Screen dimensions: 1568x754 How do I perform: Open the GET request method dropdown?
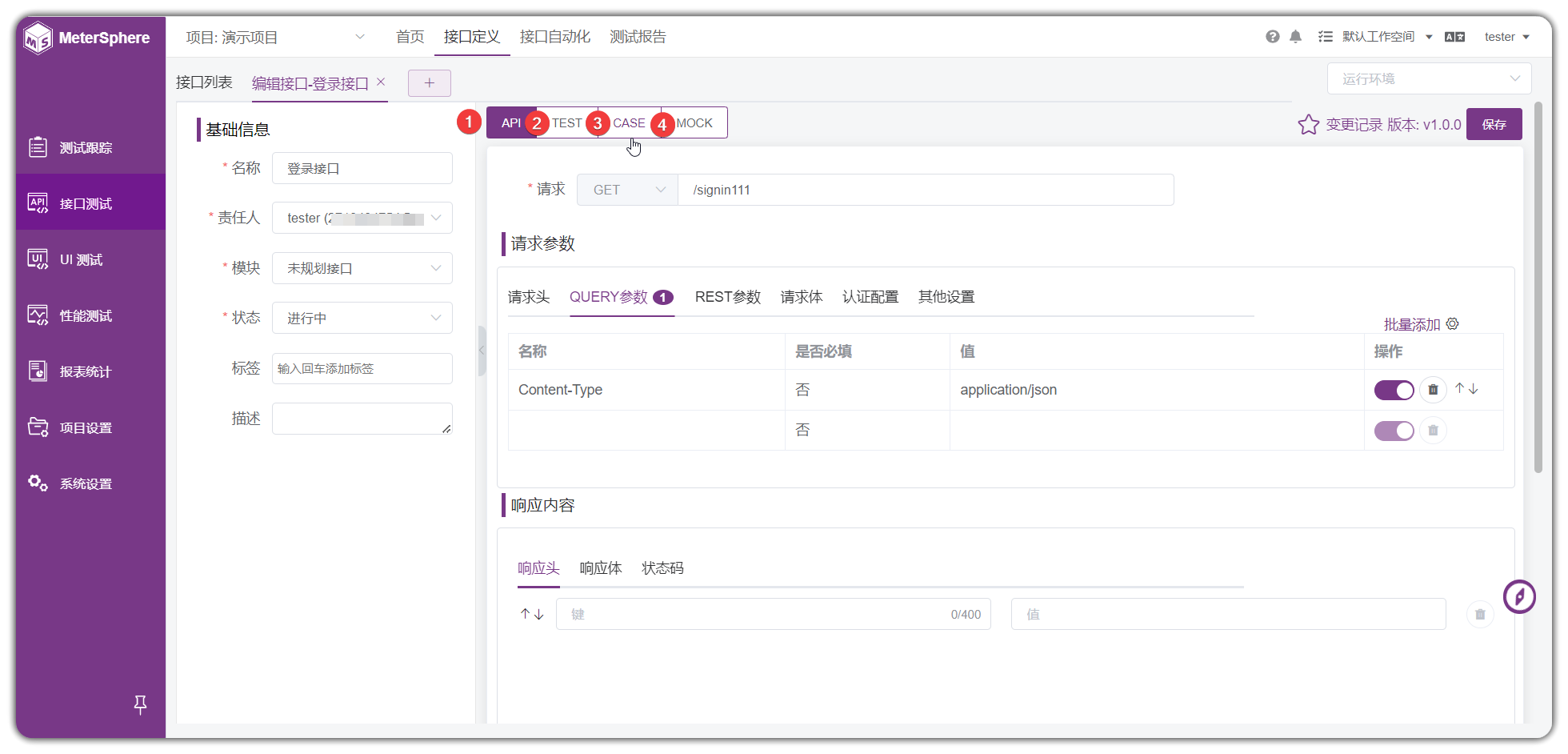[627, 190]
